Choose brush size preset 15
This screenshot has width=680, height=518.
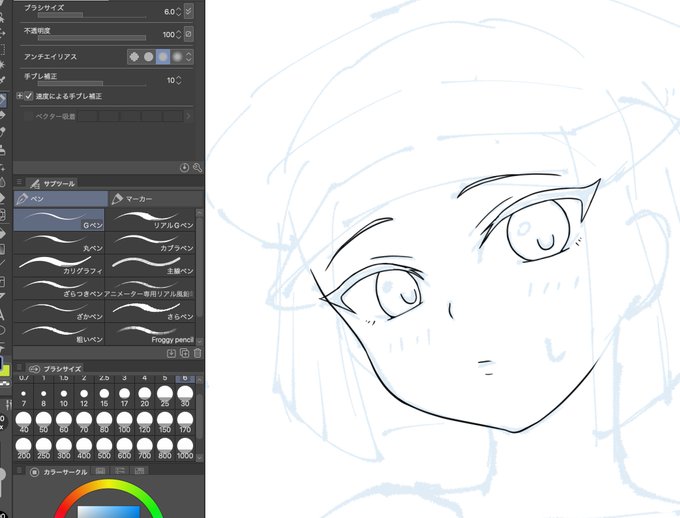pyautogui.click(x=104, y=397)
